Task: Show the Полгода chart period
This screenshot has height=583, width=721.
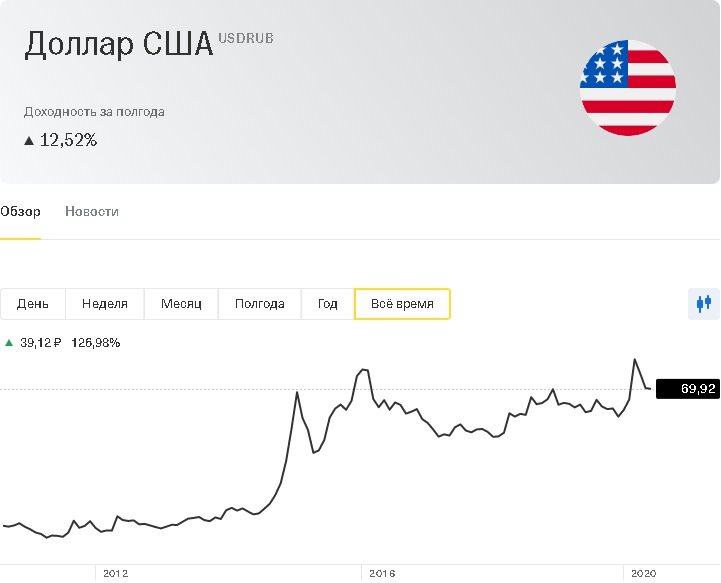Action: click(260, 304)
